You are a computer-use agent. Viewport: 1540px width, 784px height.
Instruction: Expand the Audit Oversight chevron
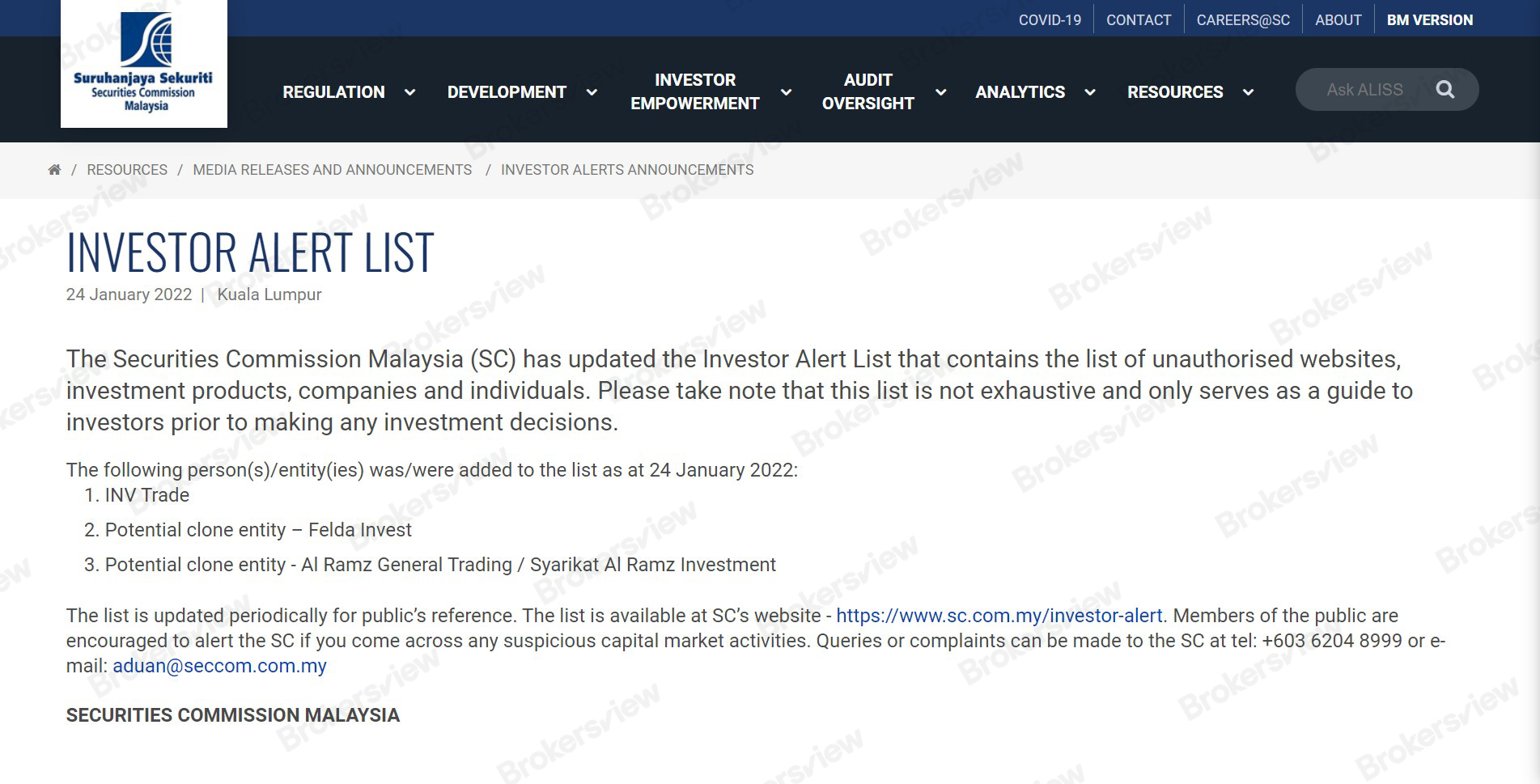940,92
